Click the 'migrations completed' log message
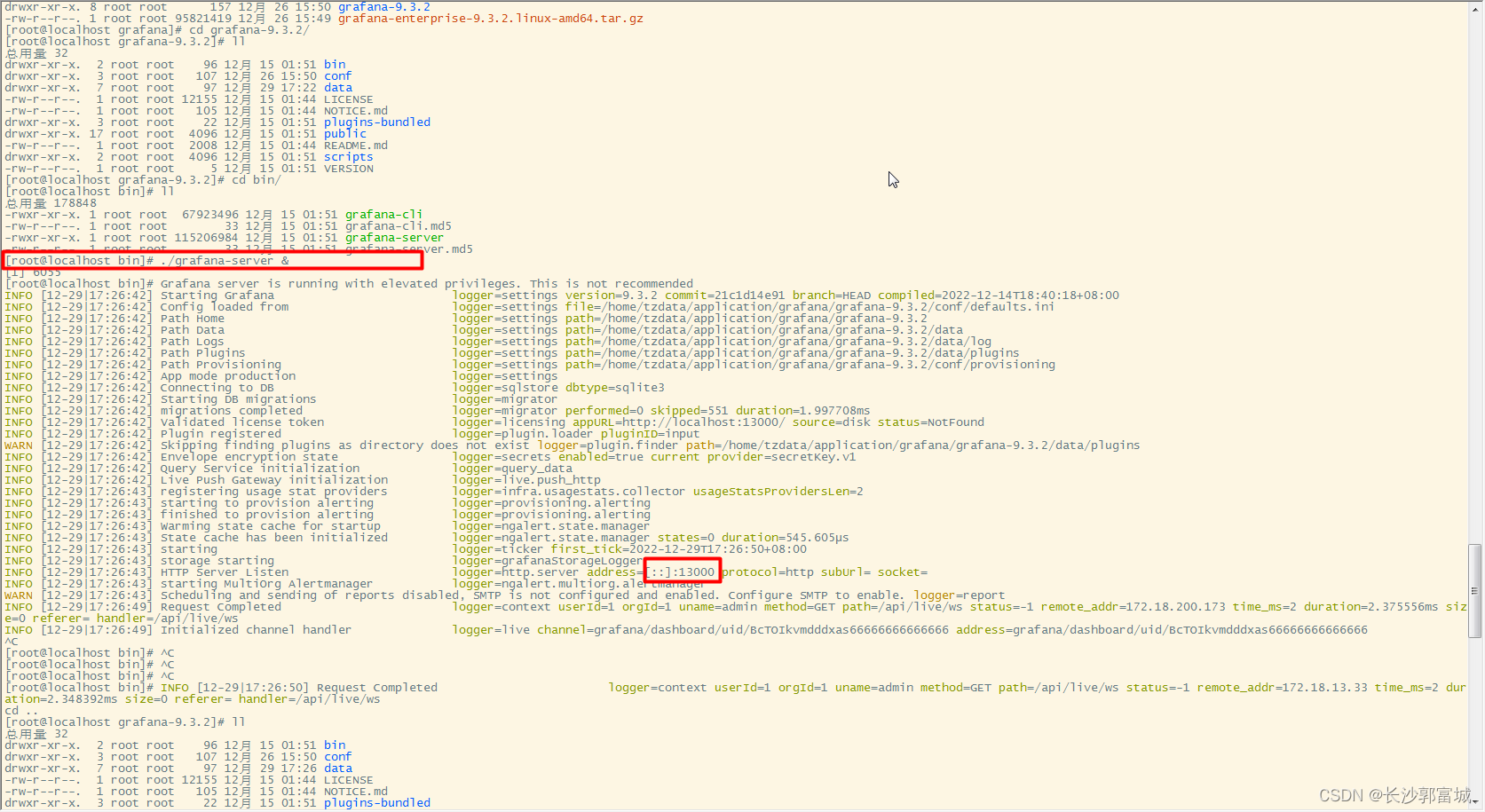 click(232, 411)
